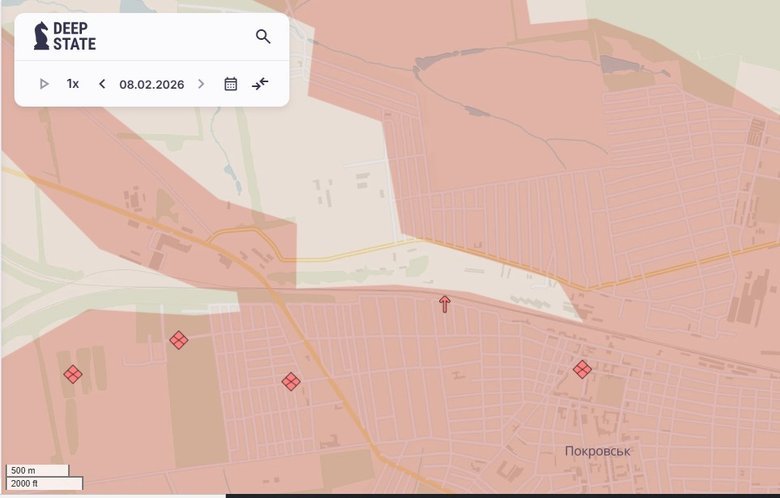Click the DeepState knight logo
The image size is (780, 498).
[41, 37]
